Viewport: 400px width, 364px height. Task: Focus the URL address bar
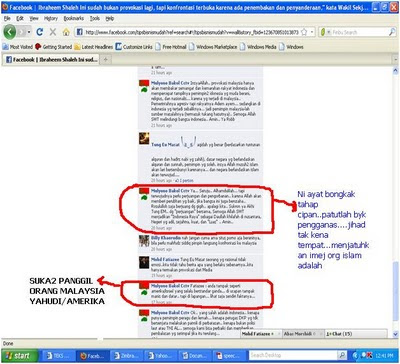pyautogui.click(x=192, y=32)
